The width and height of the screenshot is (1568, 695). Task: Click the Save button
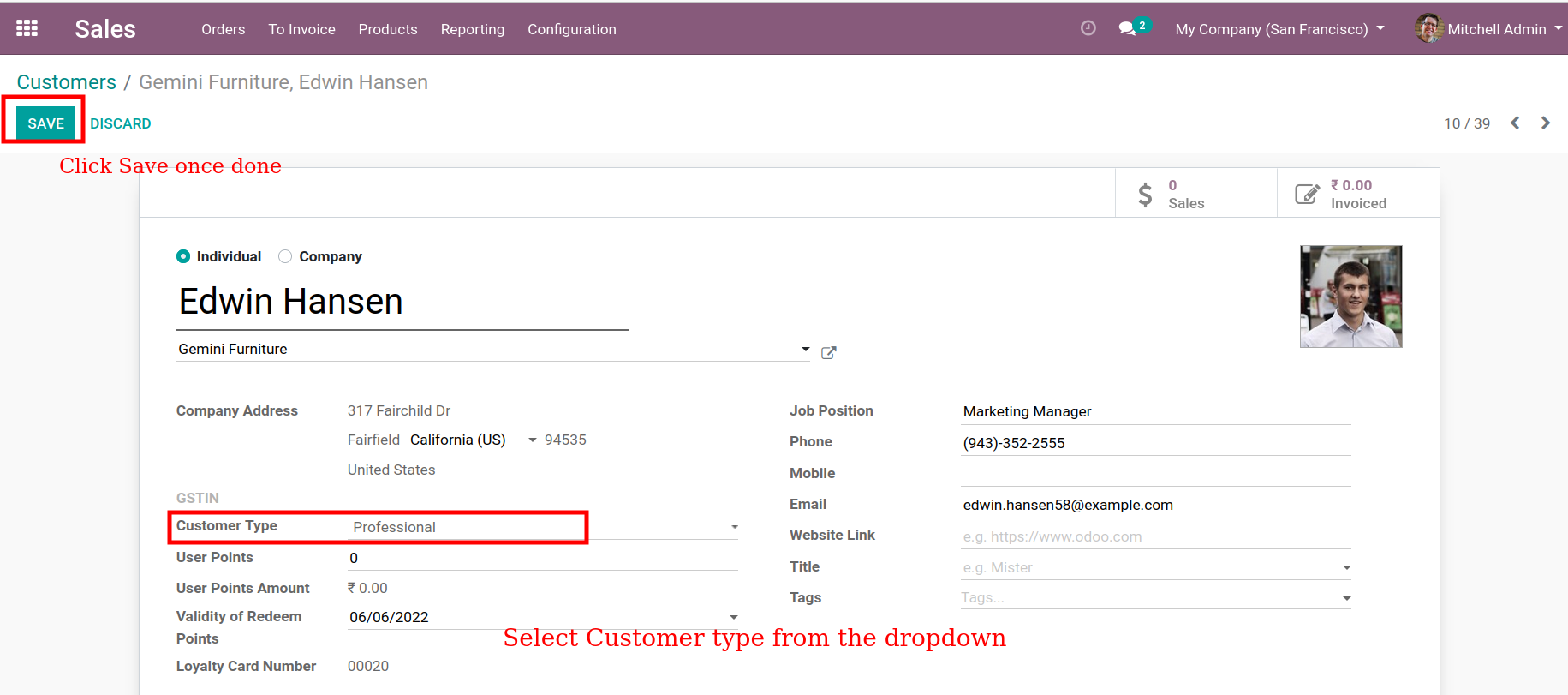click(45, 123)
